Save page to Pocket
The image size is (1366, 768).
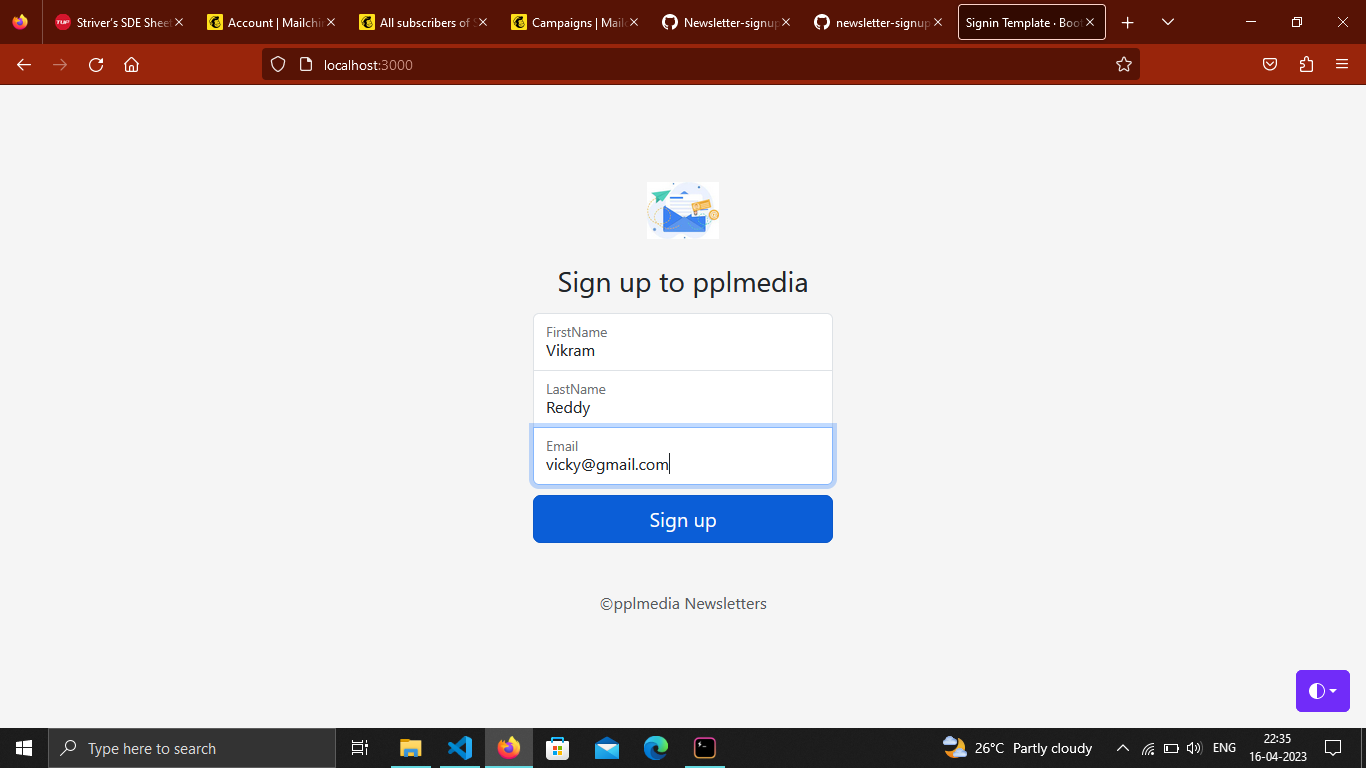[1269, 64]
